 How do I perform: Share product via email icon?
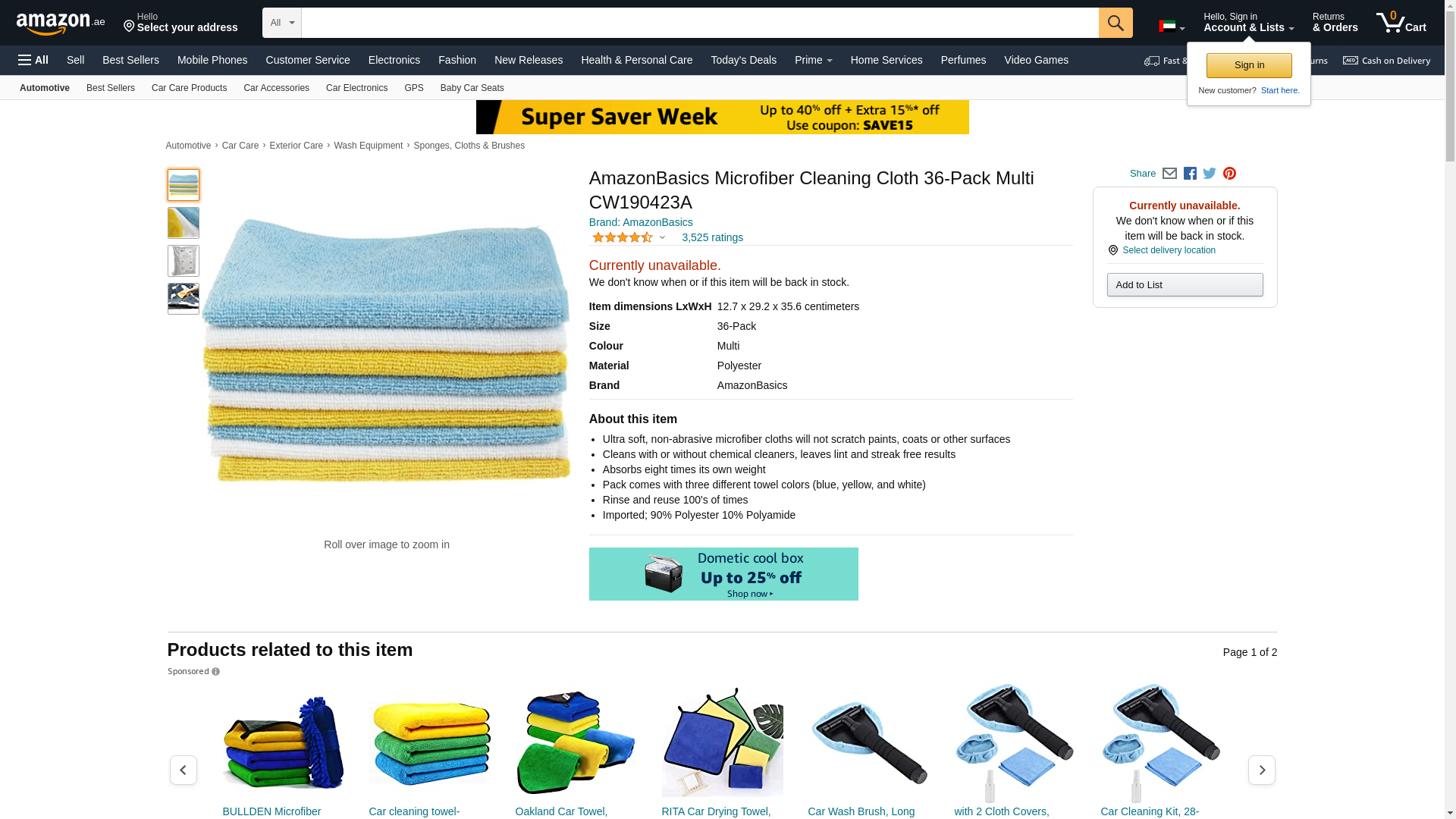tap(1169, 174)
